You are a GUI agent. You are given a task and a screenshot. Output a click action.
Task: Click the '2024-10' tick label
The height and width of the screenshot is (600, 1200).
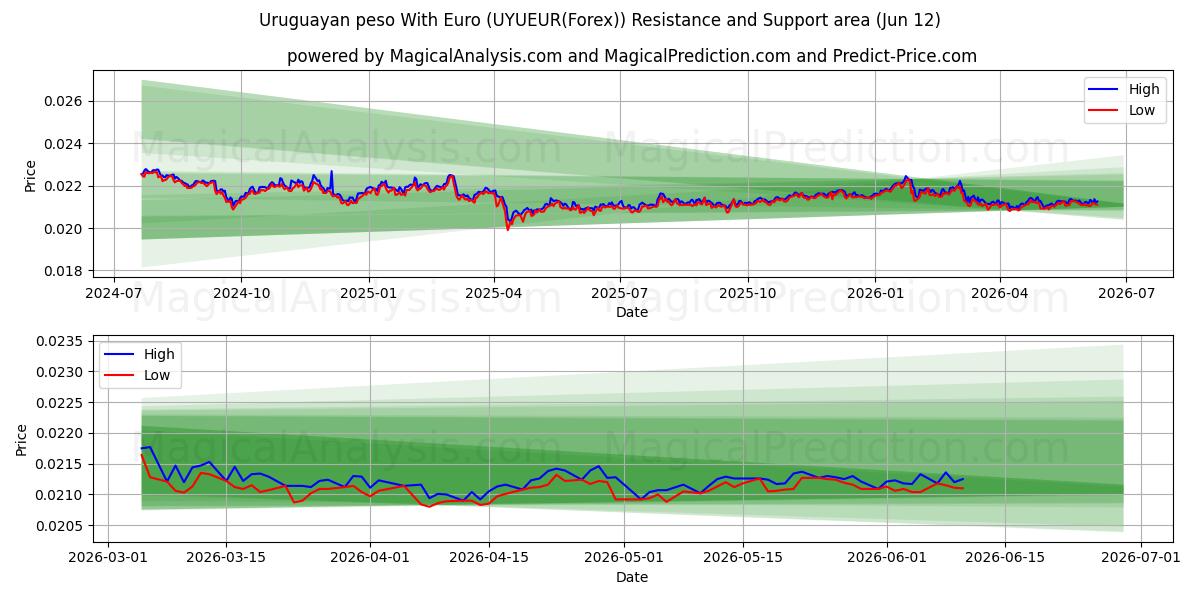point(241,293)
